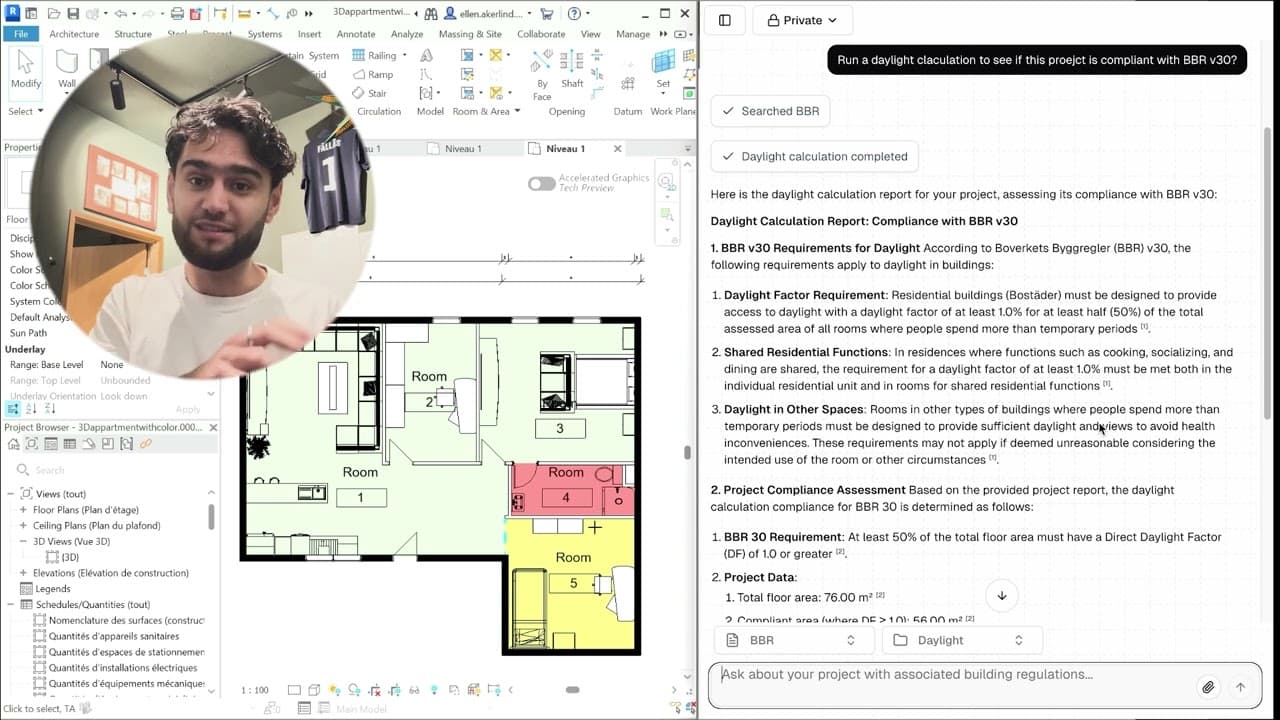Click the Shaft opening tool

tap(572, 68)
